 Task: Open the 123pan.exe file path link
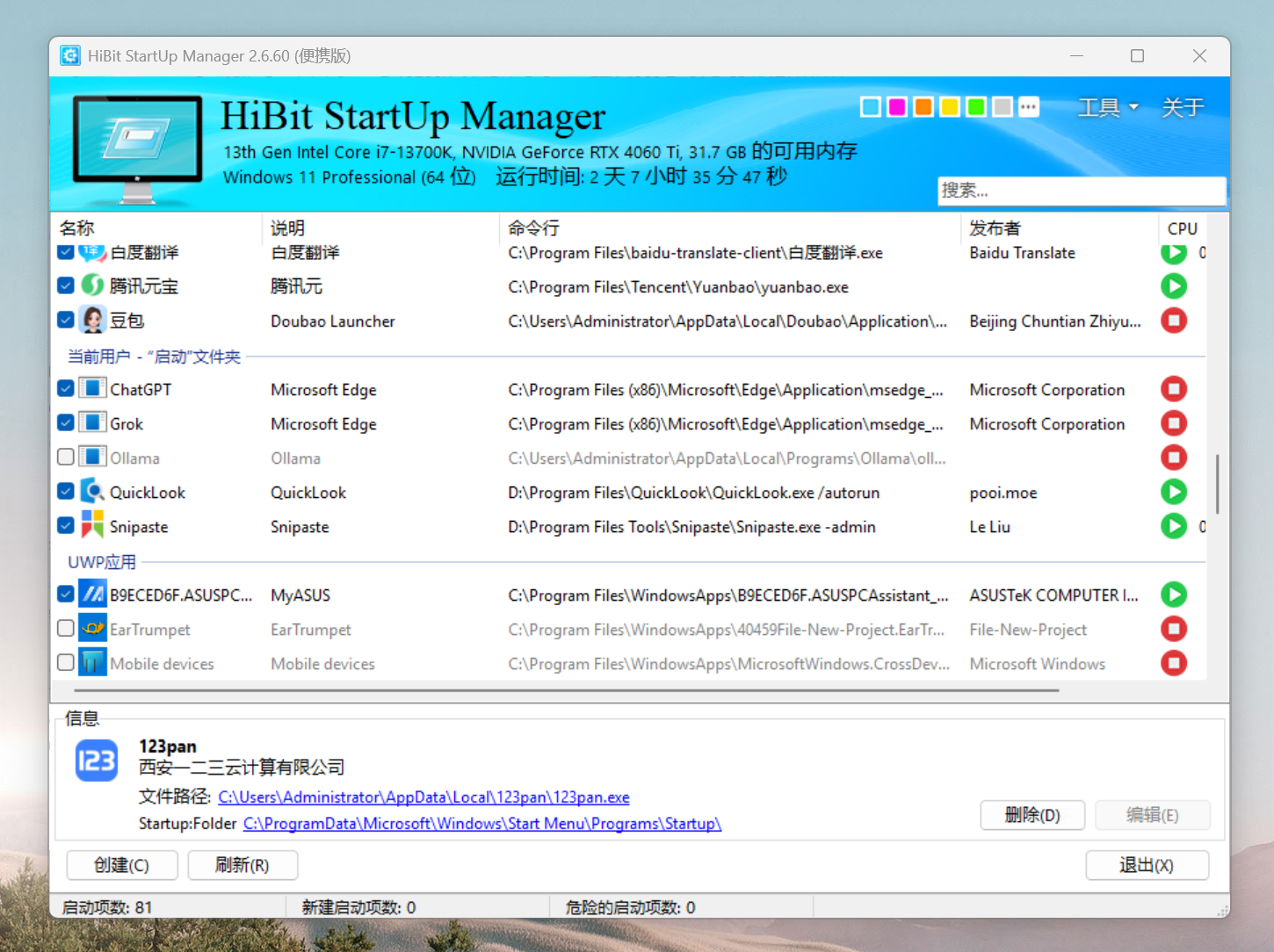(x=423, y=797)
